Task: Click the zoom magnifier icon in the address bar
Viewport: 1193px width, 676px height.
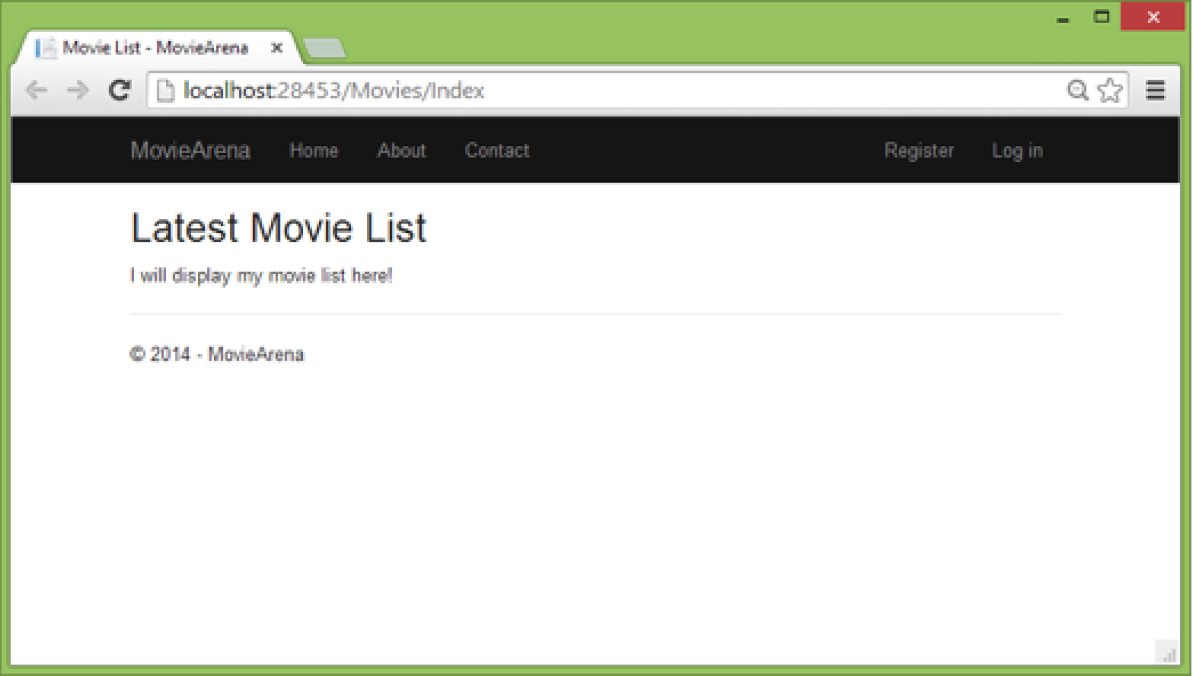Action: [x=1077, y=91]
